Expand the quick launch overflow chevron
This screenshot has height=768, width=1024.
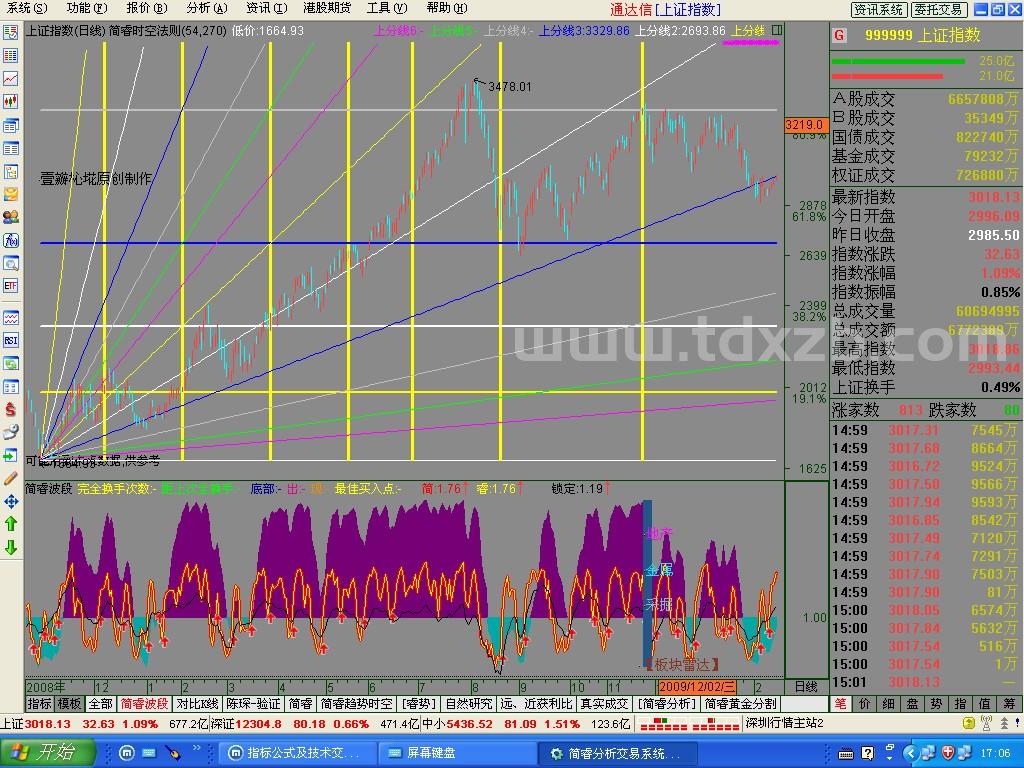coord(197,748)
